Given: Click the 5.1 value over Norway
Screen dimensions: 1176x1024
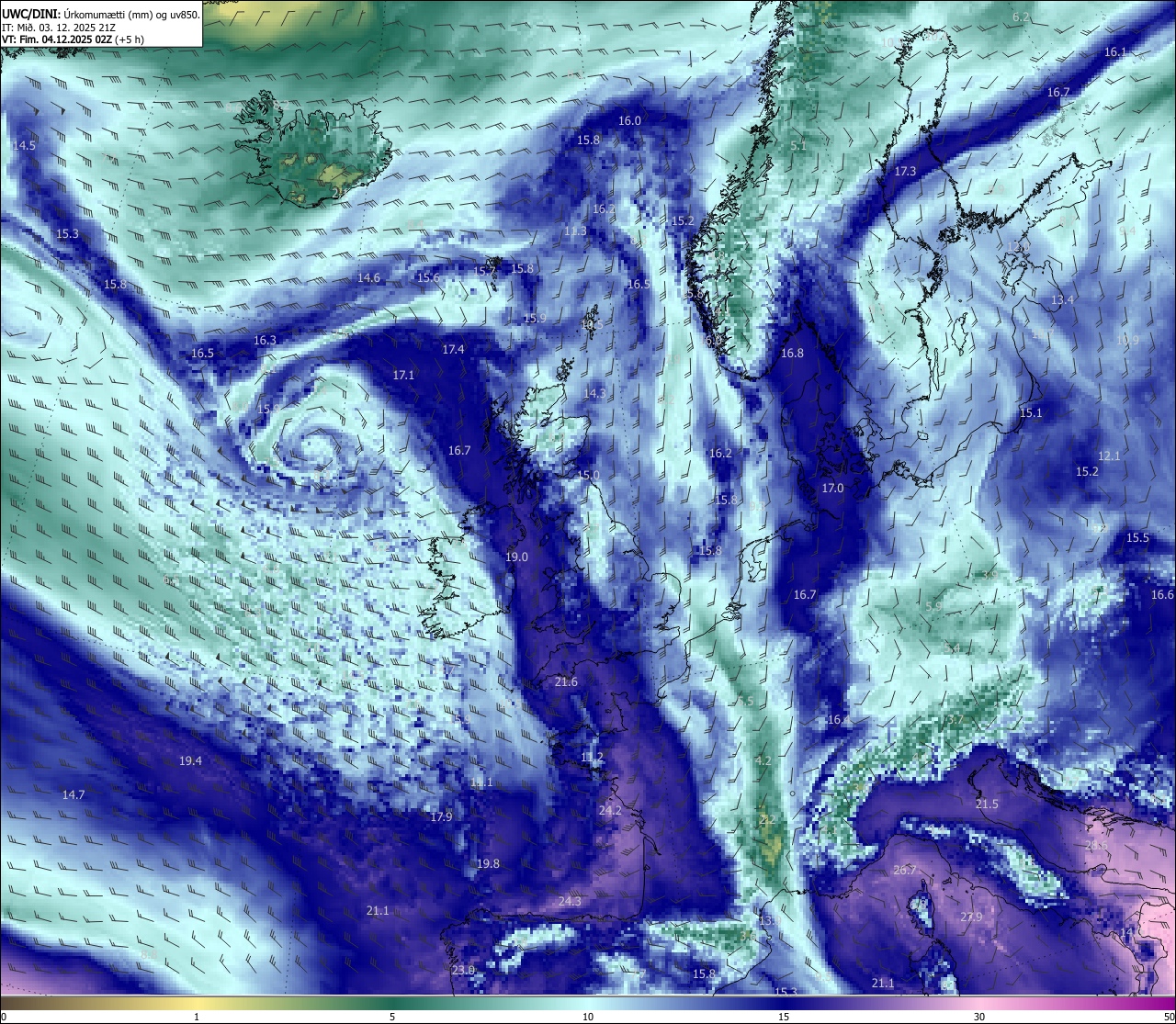Looking at the screenshot, I should click(798, 145).
